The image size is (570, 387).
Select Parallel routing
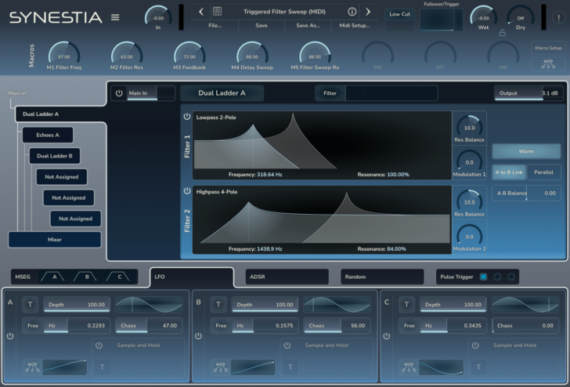coord(543,172)
